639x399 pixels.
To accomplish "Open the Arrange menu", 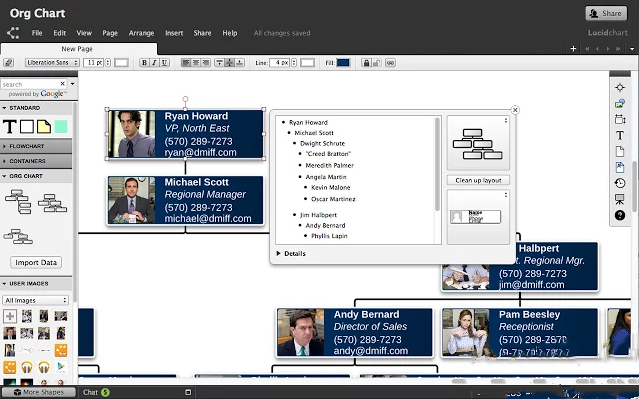I will coord(141,33).
